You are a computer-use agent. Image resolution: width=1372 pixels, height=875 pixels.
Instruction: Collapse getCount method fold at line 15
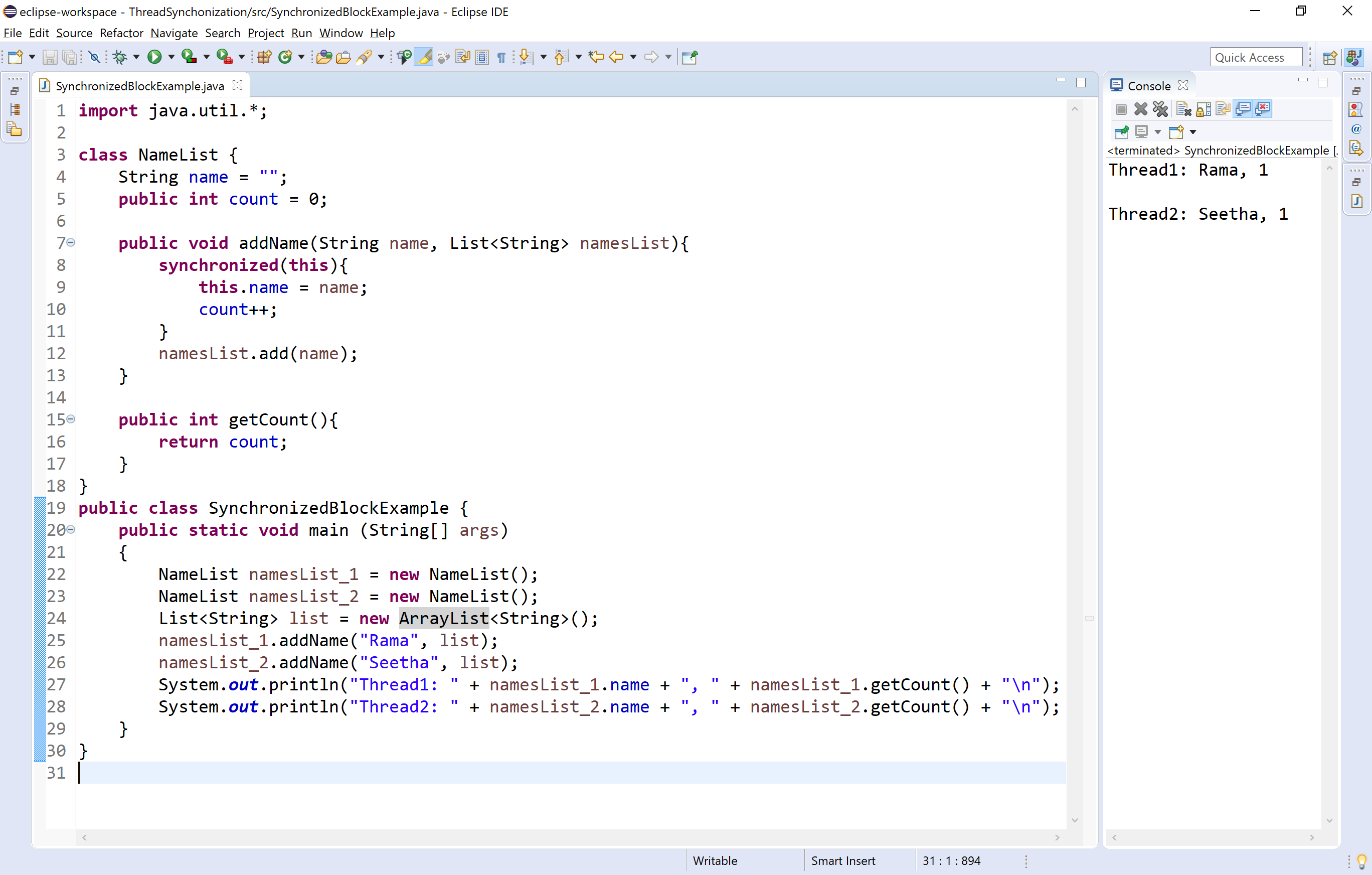[71, 419]
